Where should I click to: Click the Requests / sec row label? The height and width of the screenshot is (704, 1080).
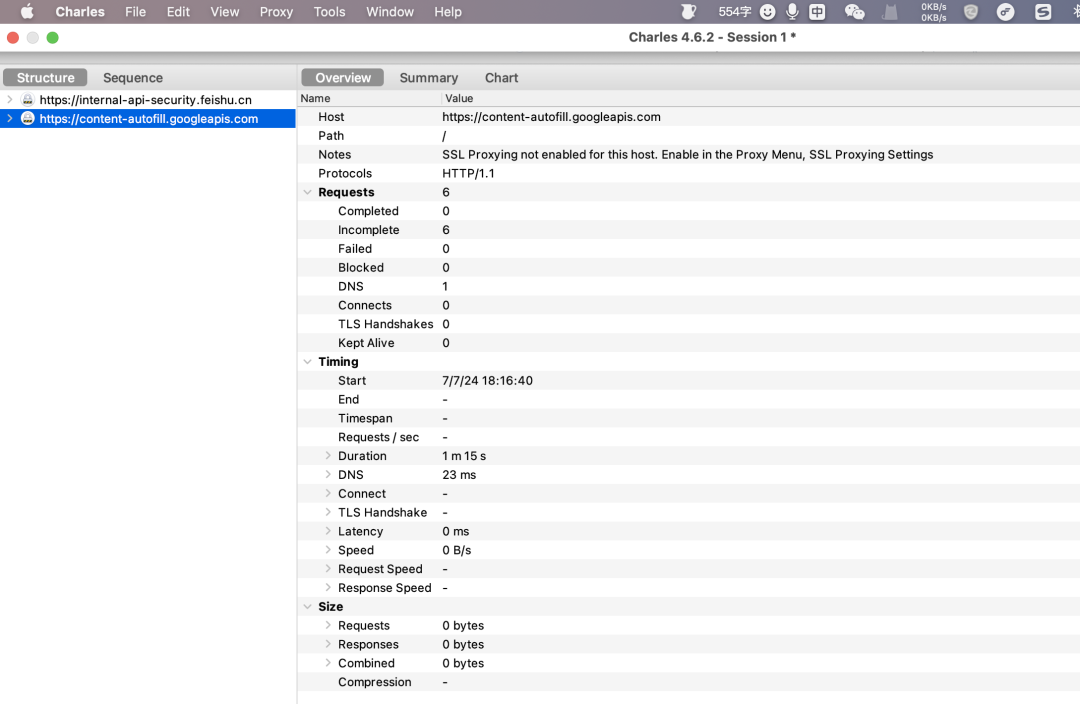click(378, 437)
